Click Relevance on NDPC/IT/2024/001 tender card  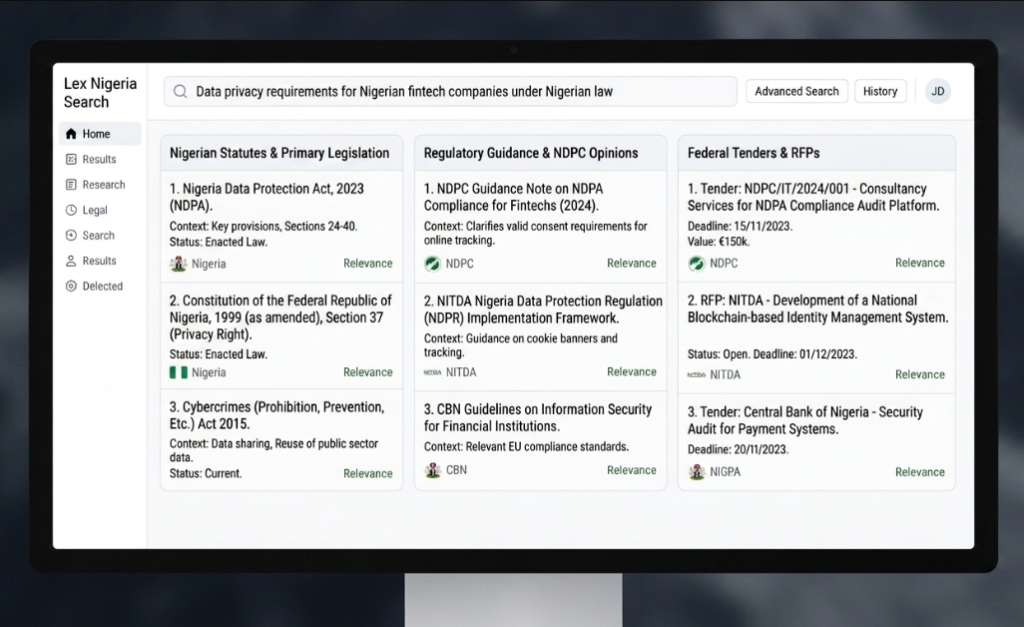(920, 263)
